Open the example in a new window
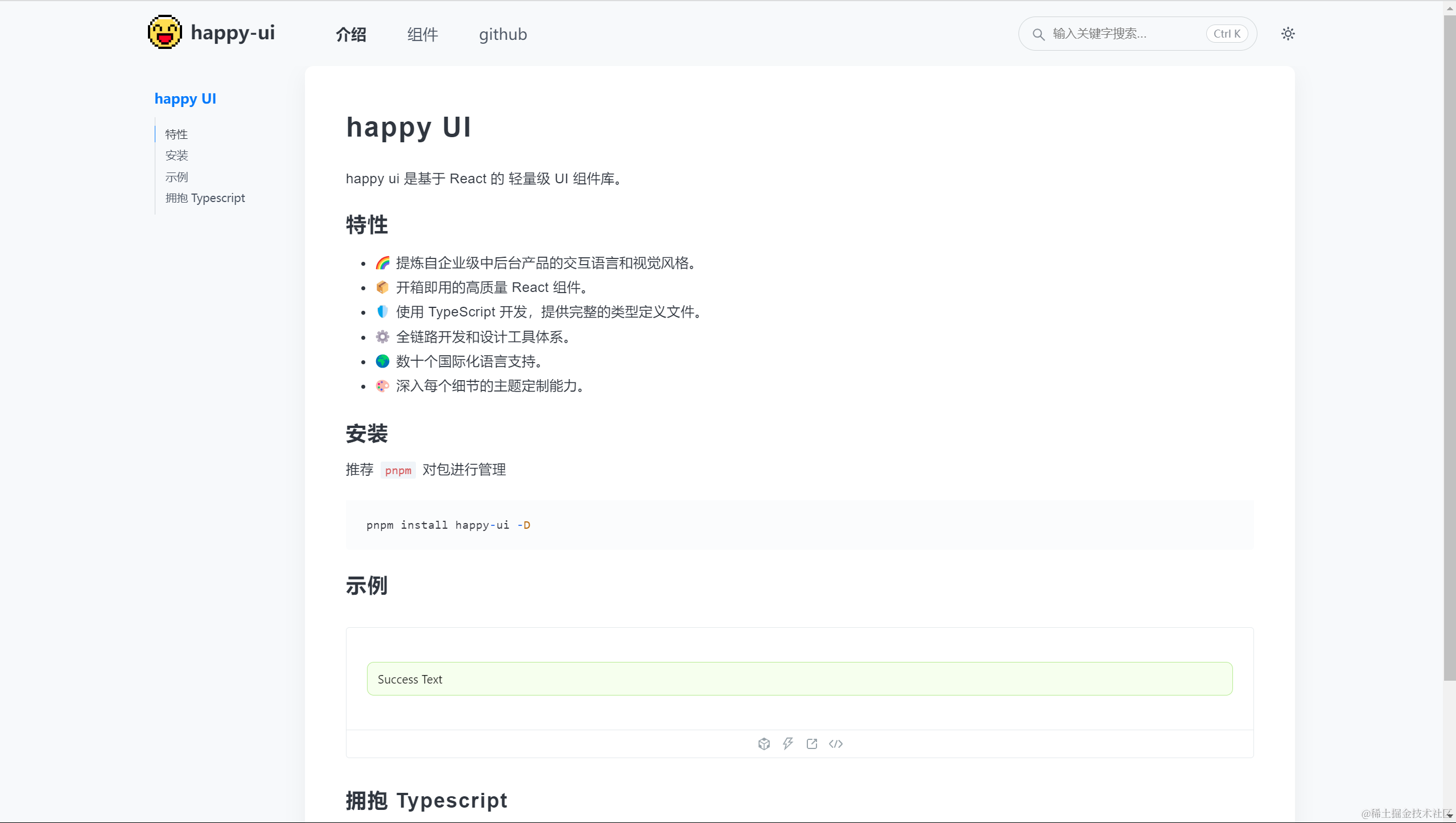 click(x=811, y=743)
